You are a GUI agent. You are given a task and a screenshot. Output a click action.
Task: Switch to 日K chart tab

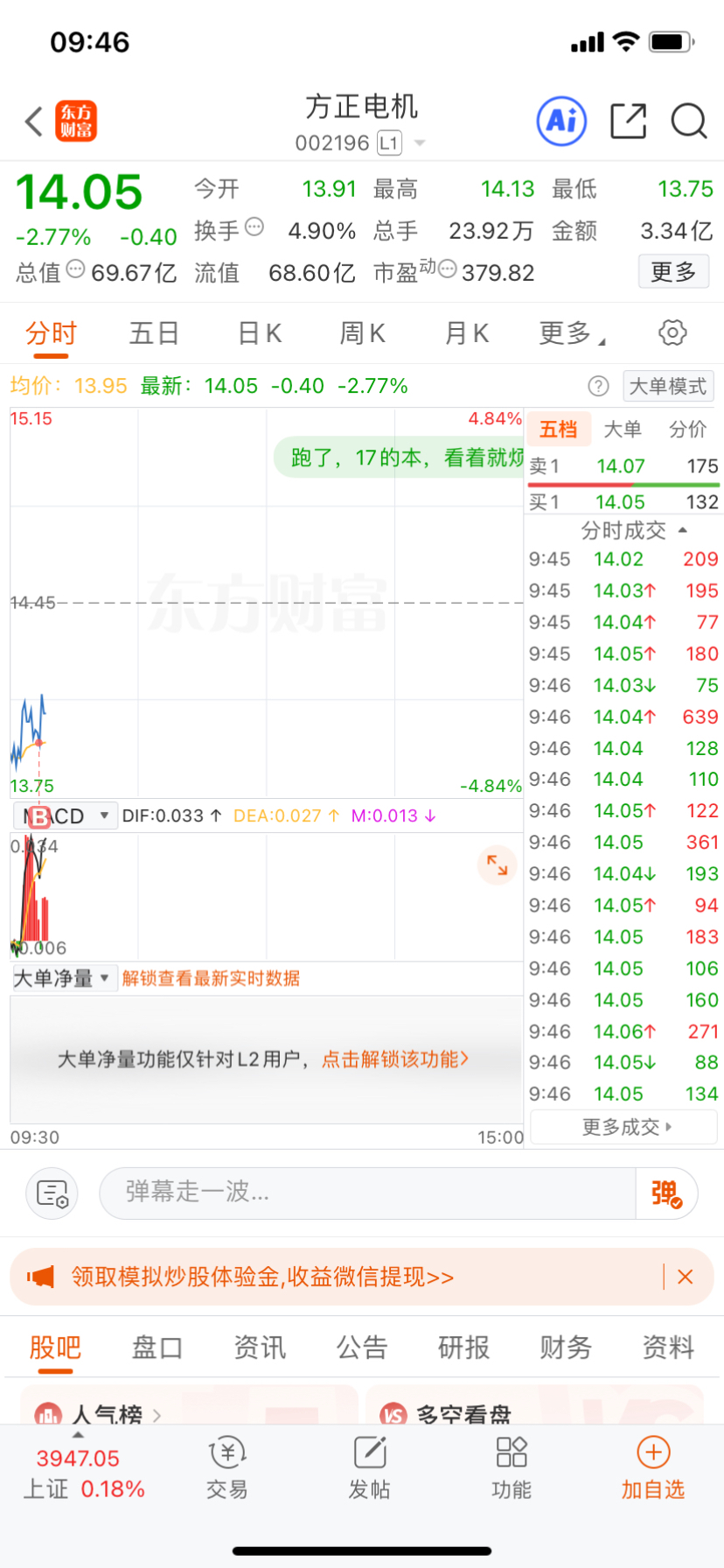[x=260, y=333]
